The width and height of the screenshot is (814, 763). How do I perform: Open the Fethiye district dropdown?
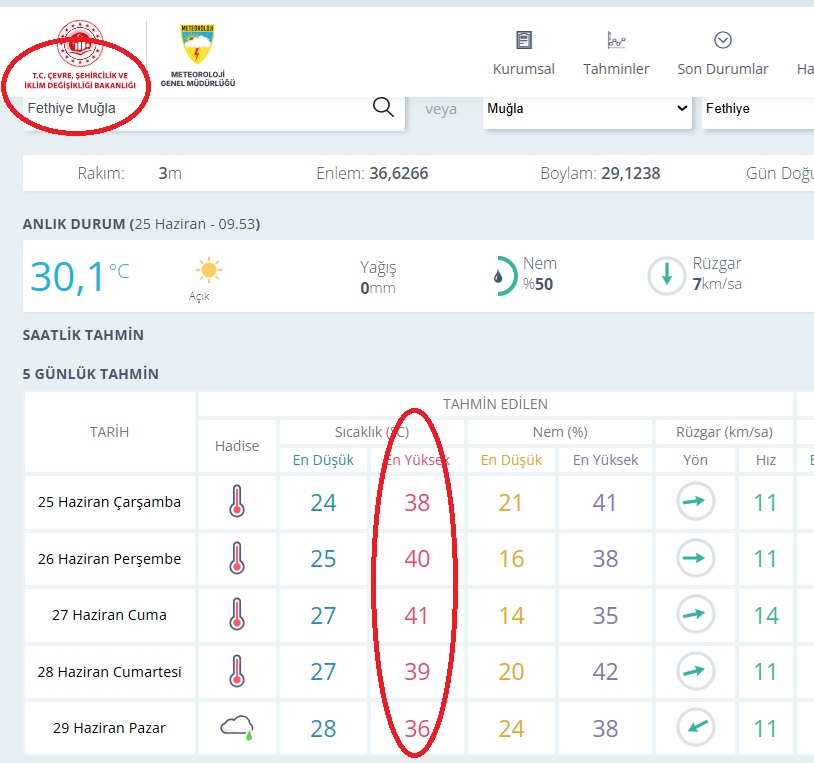pyautogui.click(x=757, y=108)
